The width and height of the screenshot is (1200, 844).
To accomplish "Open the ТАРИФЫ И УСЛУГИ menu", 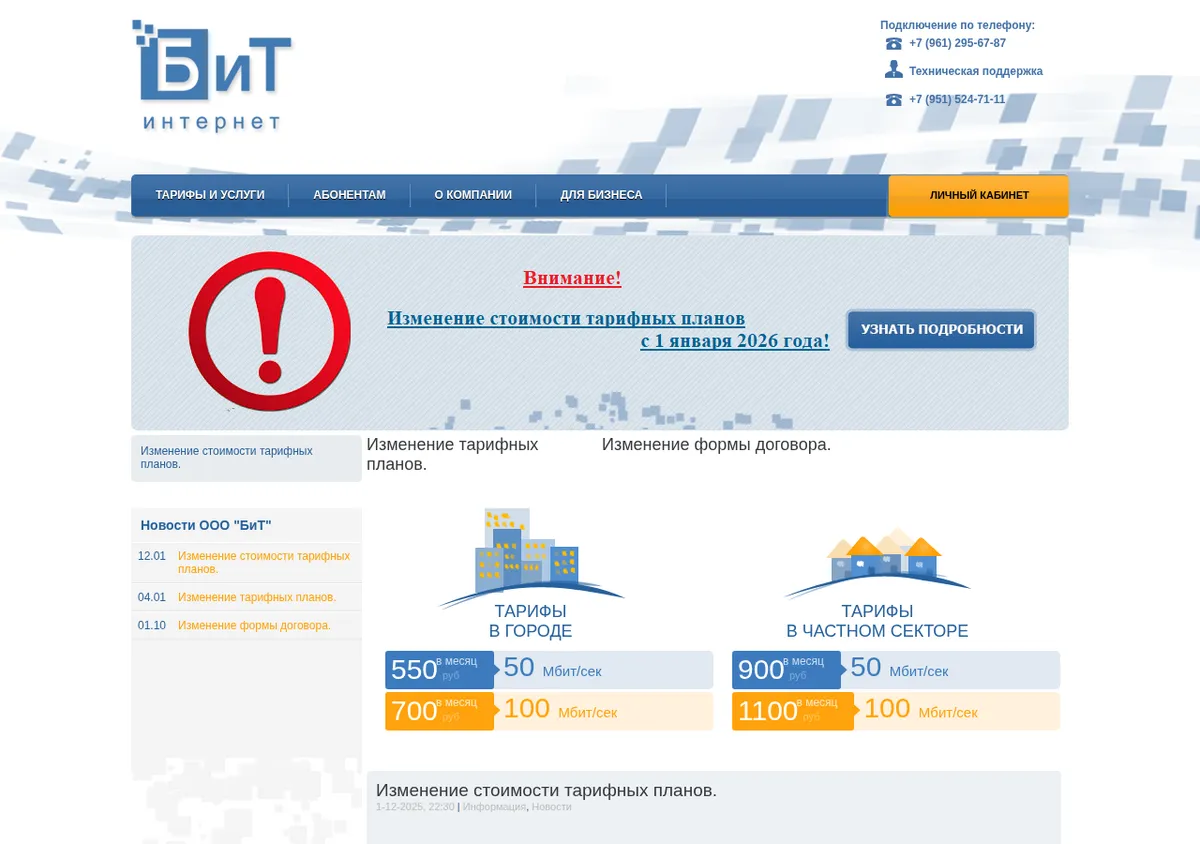I will click(x=210, y=195).
